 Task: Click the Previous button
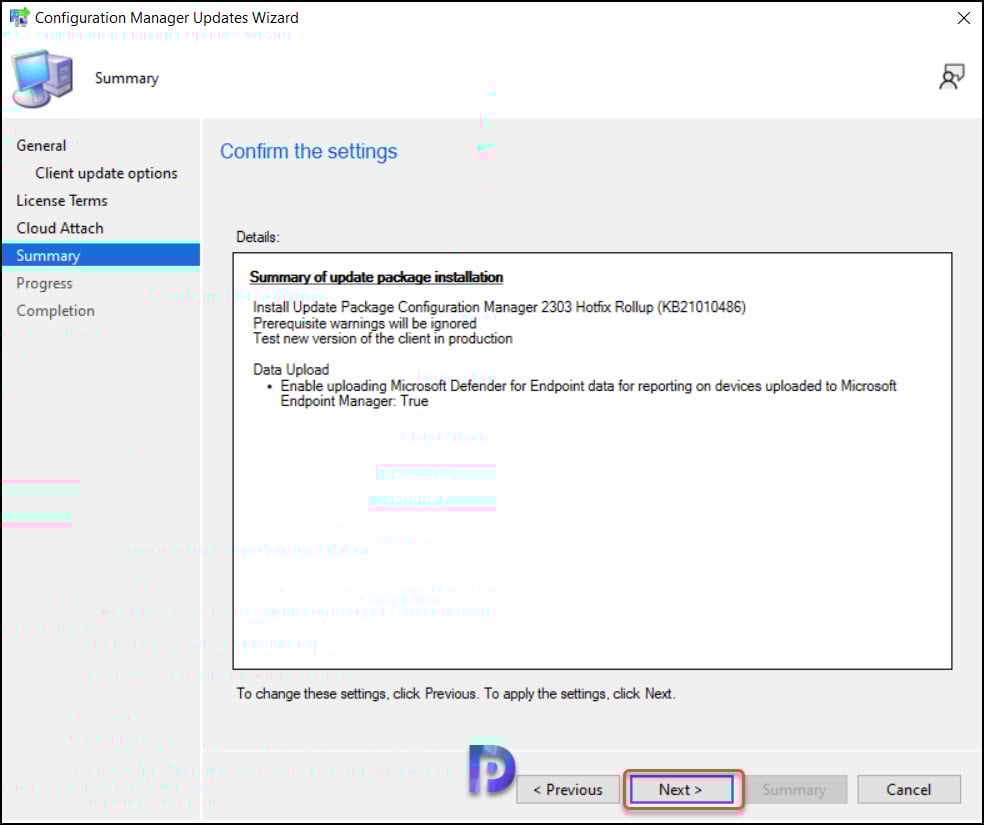click(x=567, y=789)
